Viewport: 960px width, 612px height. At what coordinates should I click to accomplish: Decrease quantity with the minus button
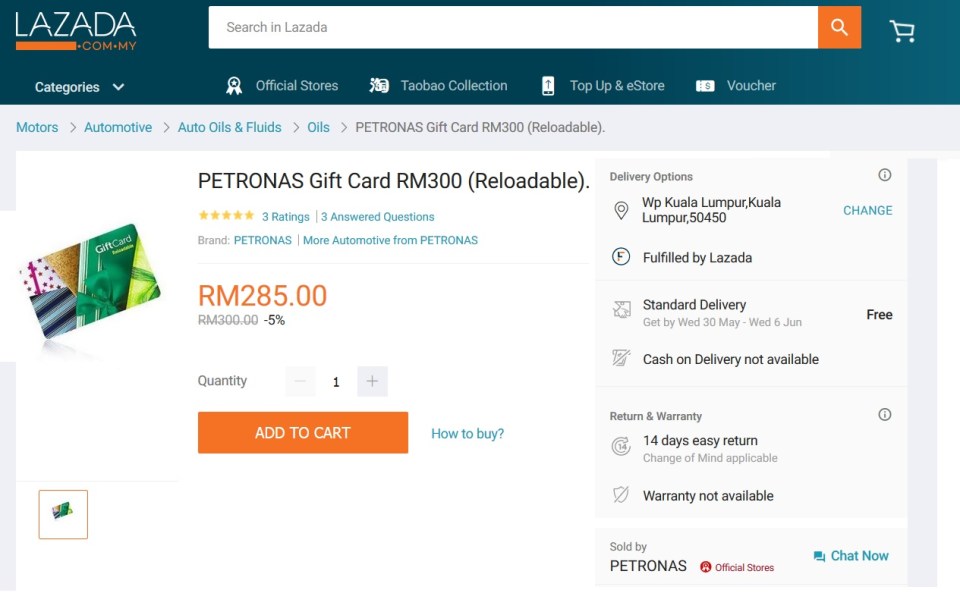pos(300,381)
